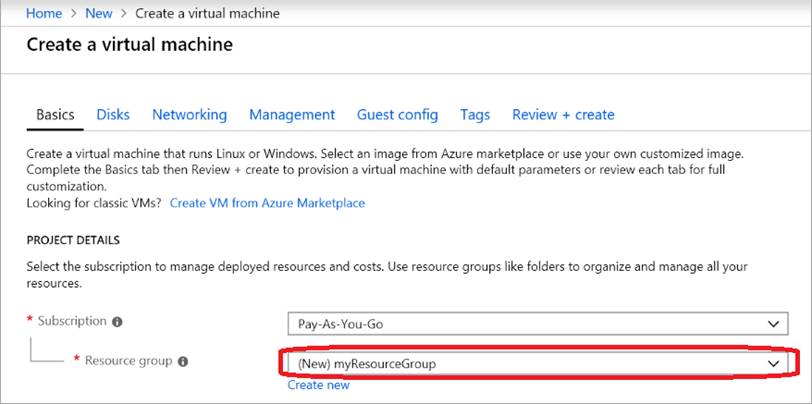
Task: Follow the Create VM from Azure Marketplace link
Action: [267, 203]
